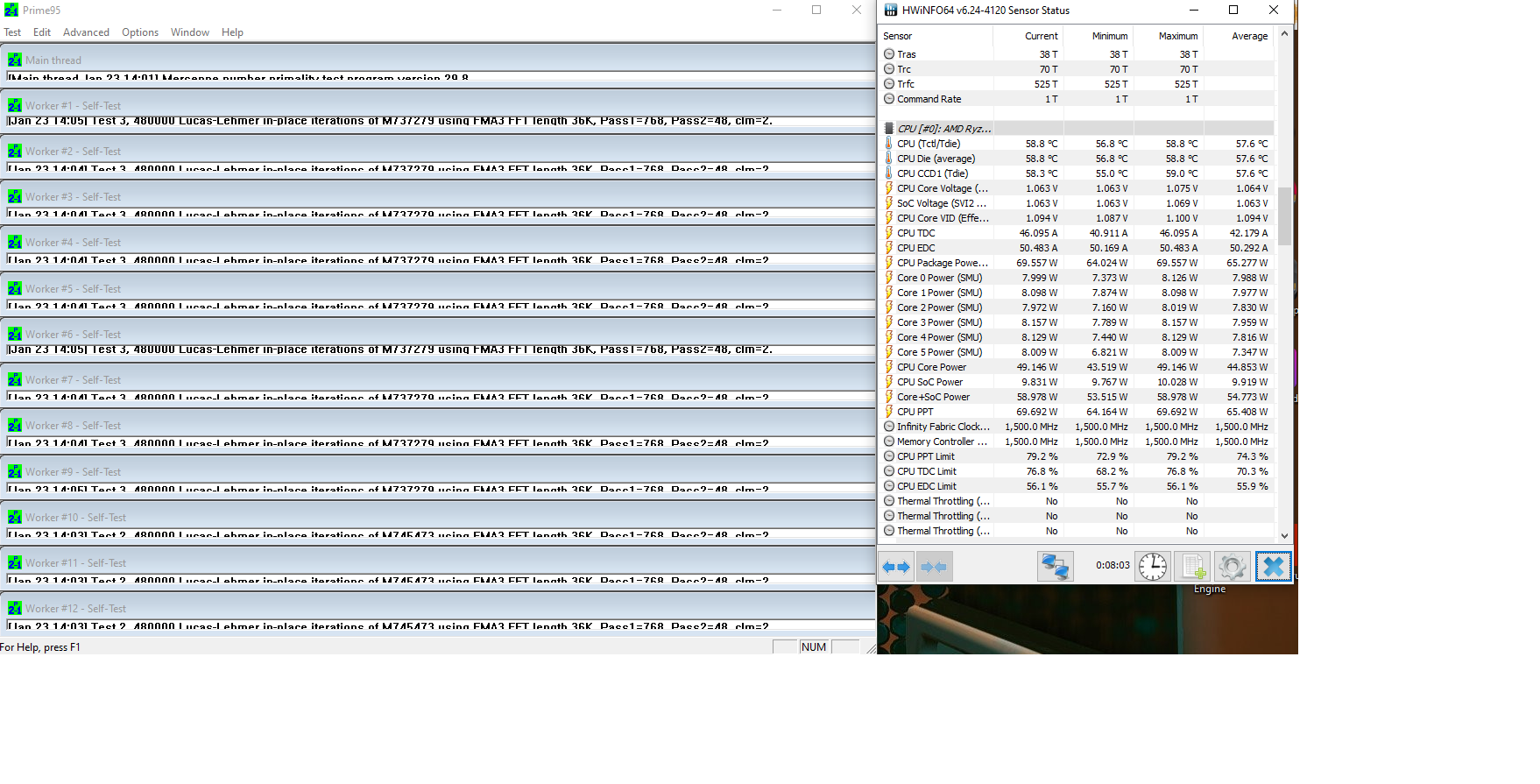Select the CPU TDC sensor label
1540x784 pixels.
coord(915,233)
